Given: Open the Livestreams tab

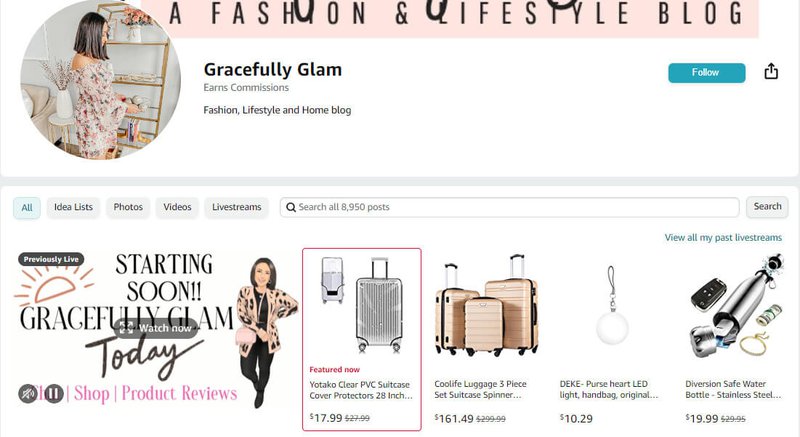Looking at the screenshot, I should point(237,207).
